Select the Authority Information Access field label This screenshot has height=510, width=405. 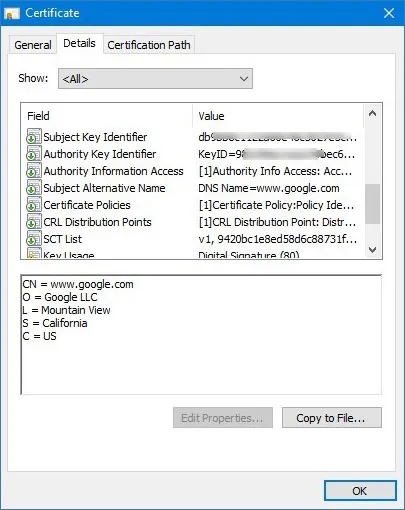(113, 171)
